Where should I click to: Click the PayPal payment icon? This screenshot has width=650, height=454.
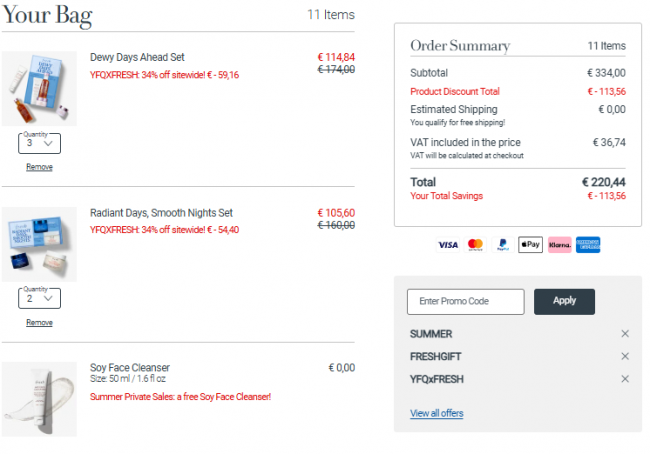503,245
